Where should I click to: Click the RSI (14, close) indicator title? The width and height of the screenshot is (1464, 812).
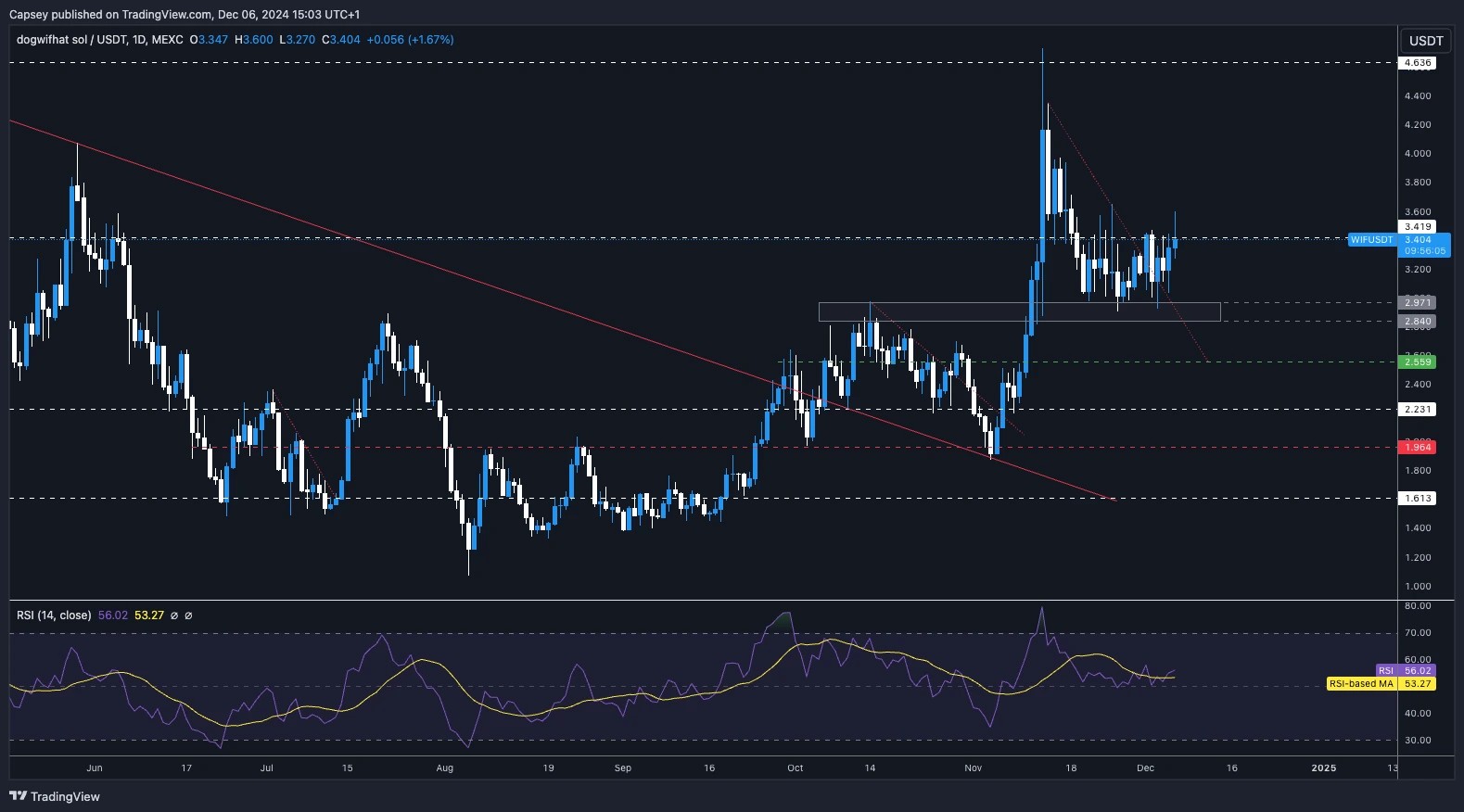54,615
